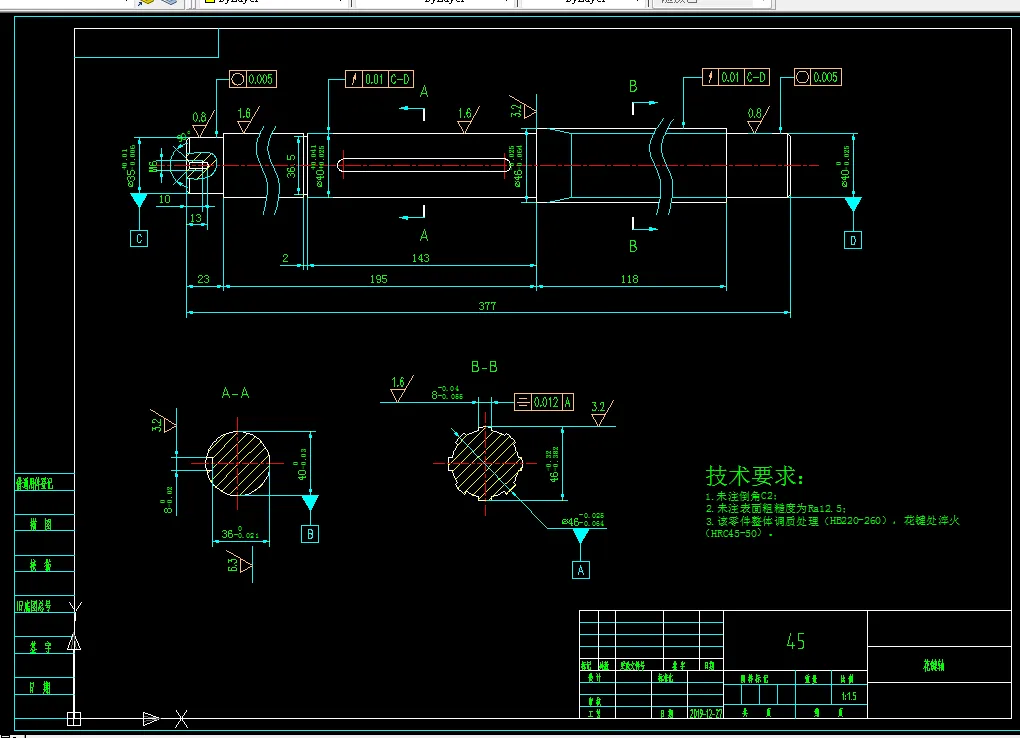Screen dimensions: 1020x738
Task: Click upper cutting-plane letter A
Action: (x=424, y=92)
